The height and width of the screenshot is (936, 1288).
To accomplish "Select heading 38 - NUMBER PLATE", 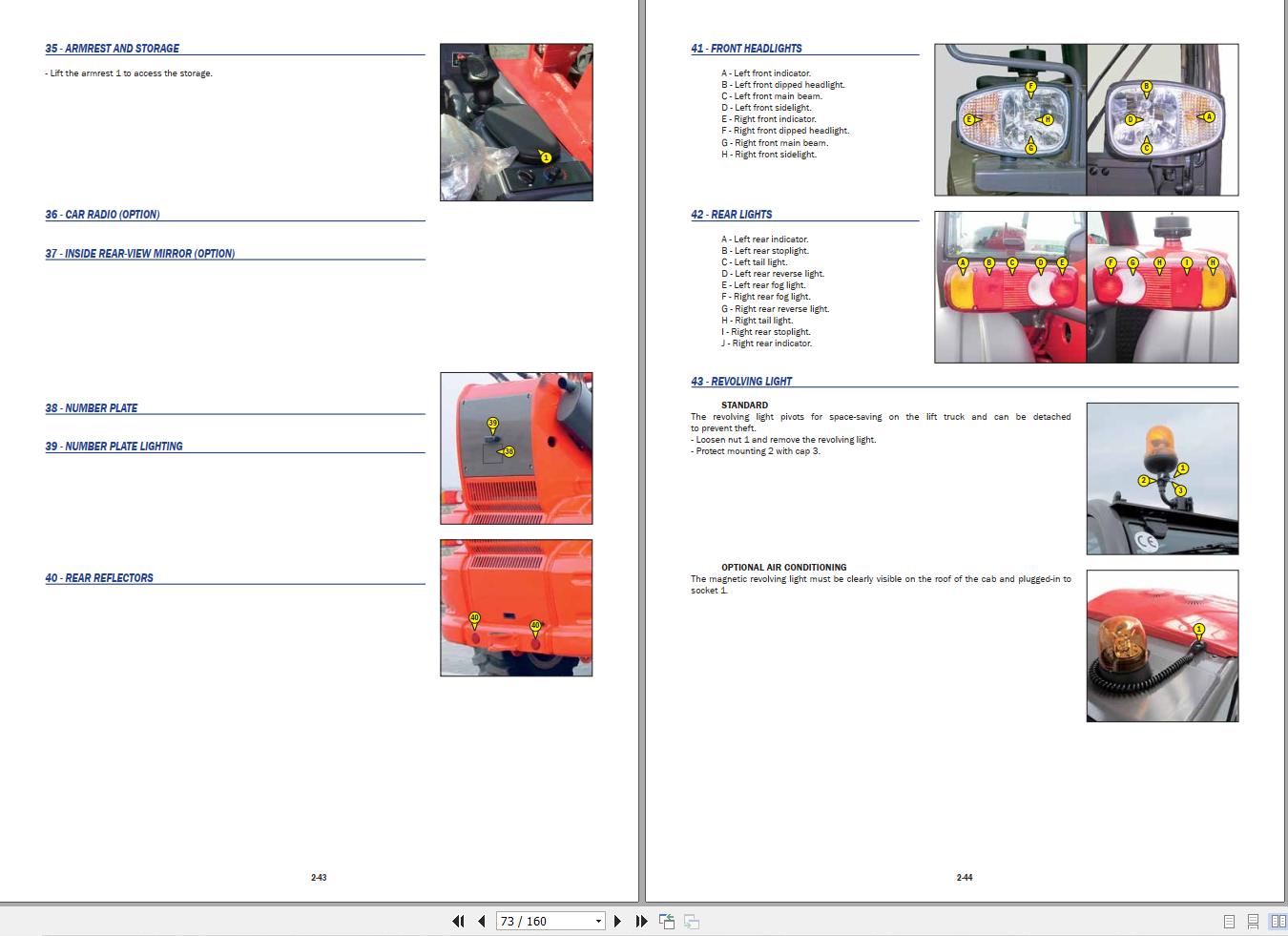I will [92, 407].
